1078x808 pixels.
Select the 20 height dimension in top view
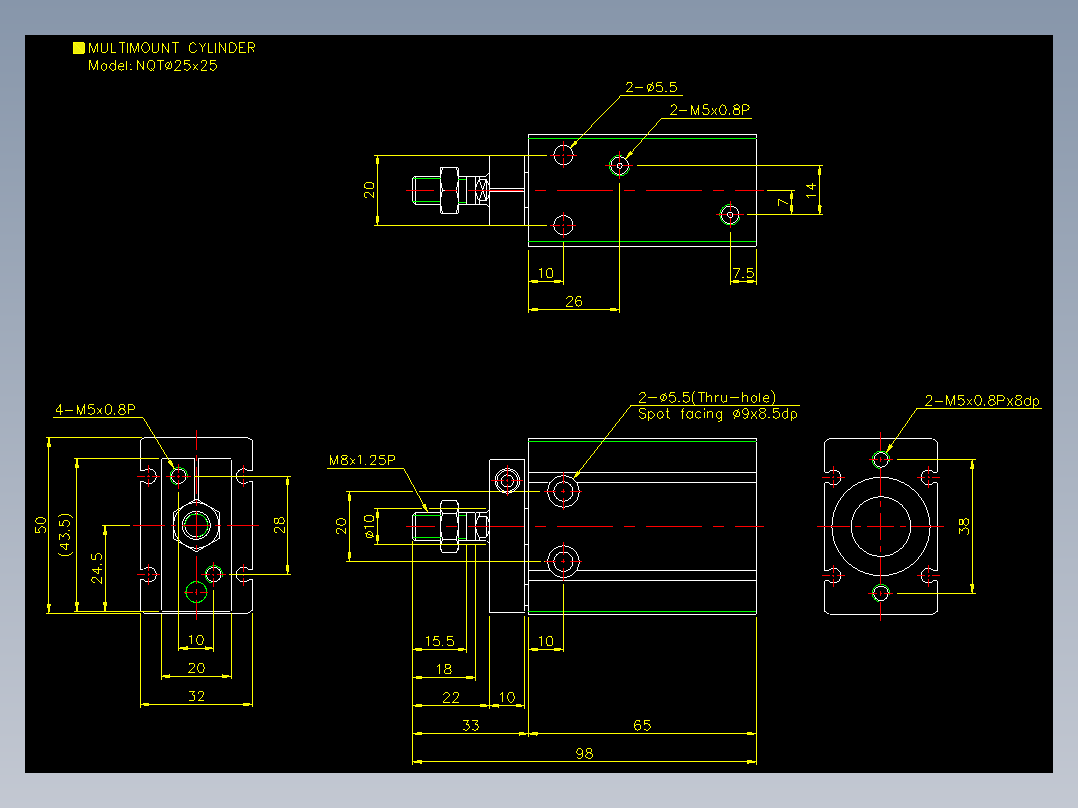point(369,190)
